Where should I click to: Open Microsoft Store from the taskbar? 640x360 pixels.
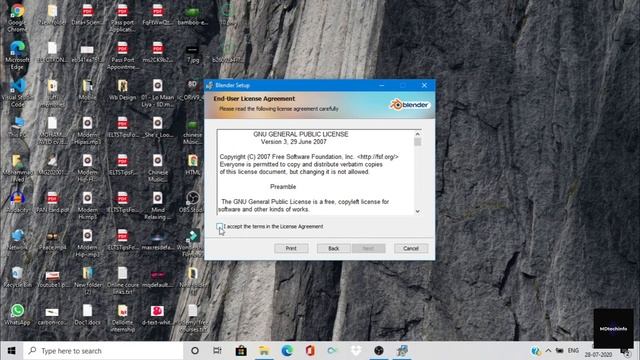pyautogui.click(x=241, y=351)
